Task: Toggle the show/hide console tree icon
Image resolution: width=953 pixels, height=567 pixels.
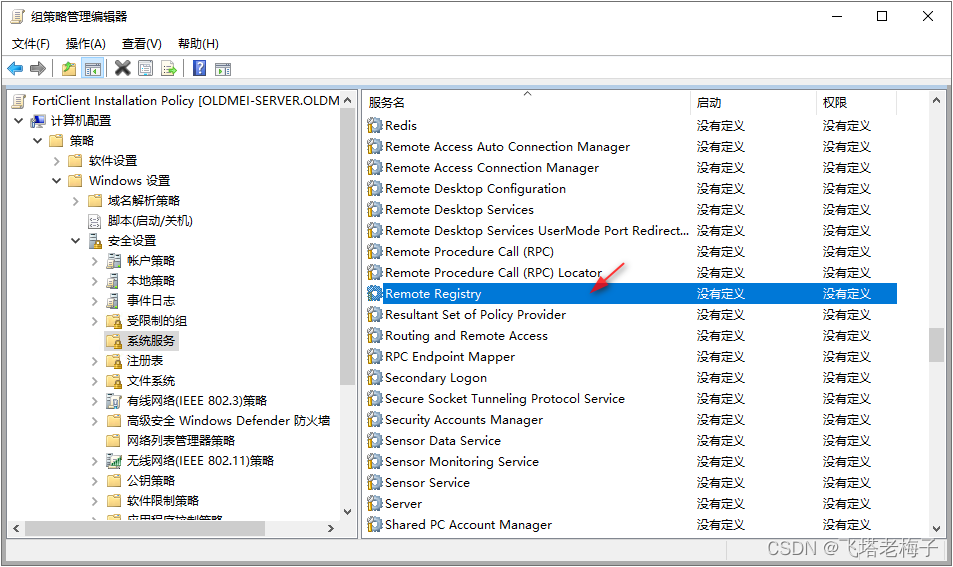Action: click(93, 69)
